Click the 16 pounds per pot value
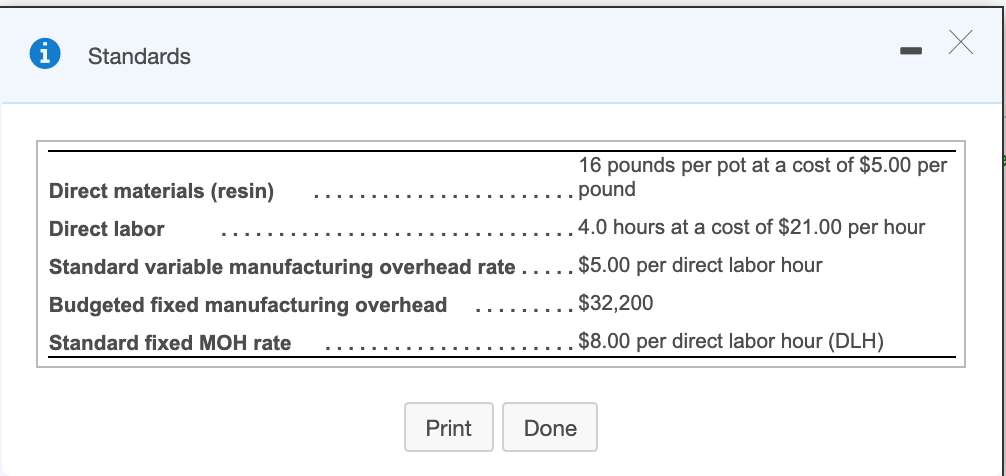This screenshot has width=1006, height=476. pos(763,177)
